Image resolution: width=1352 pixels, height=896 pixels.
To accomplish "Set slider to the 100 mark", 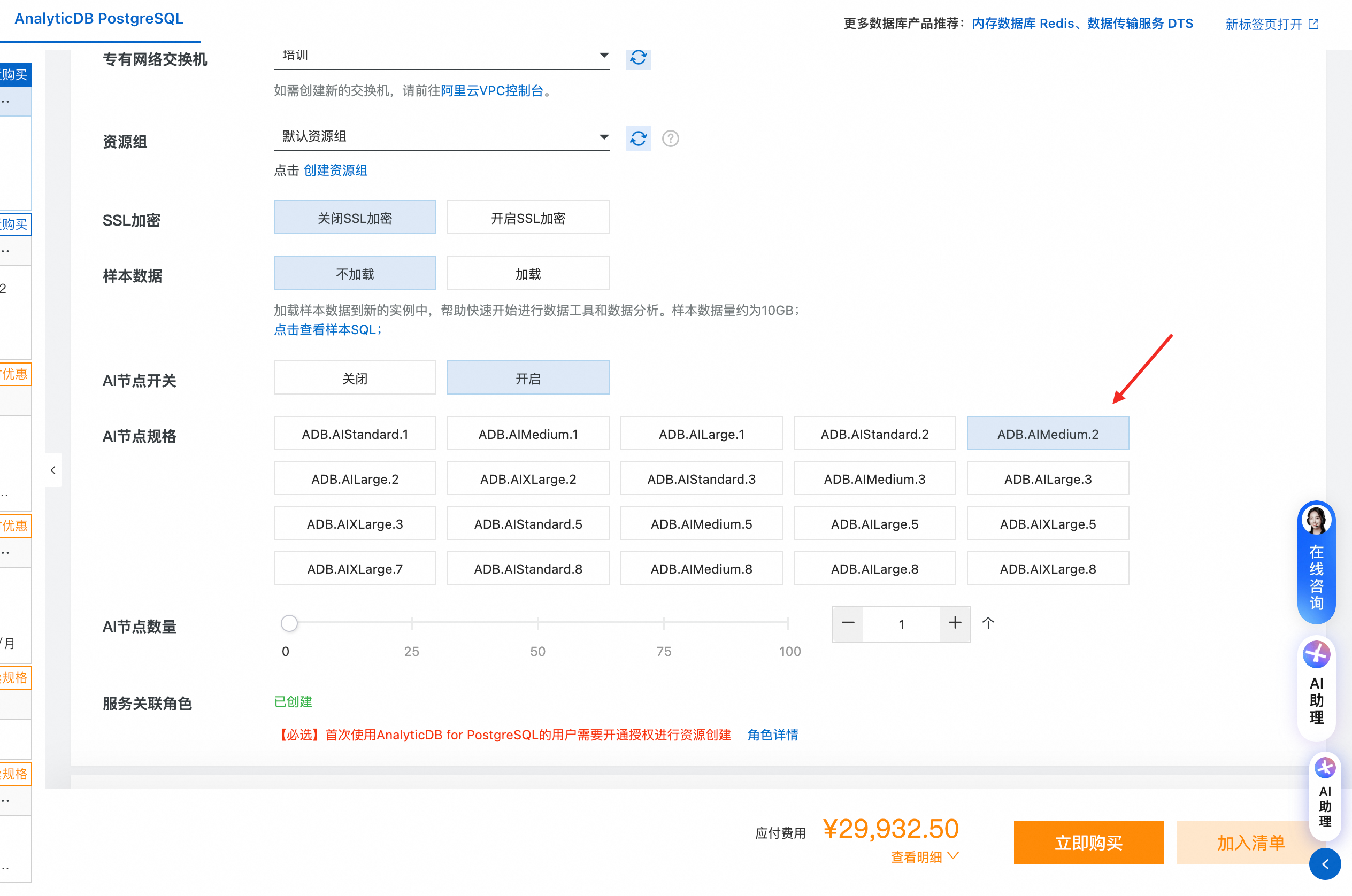I will 788,623.
